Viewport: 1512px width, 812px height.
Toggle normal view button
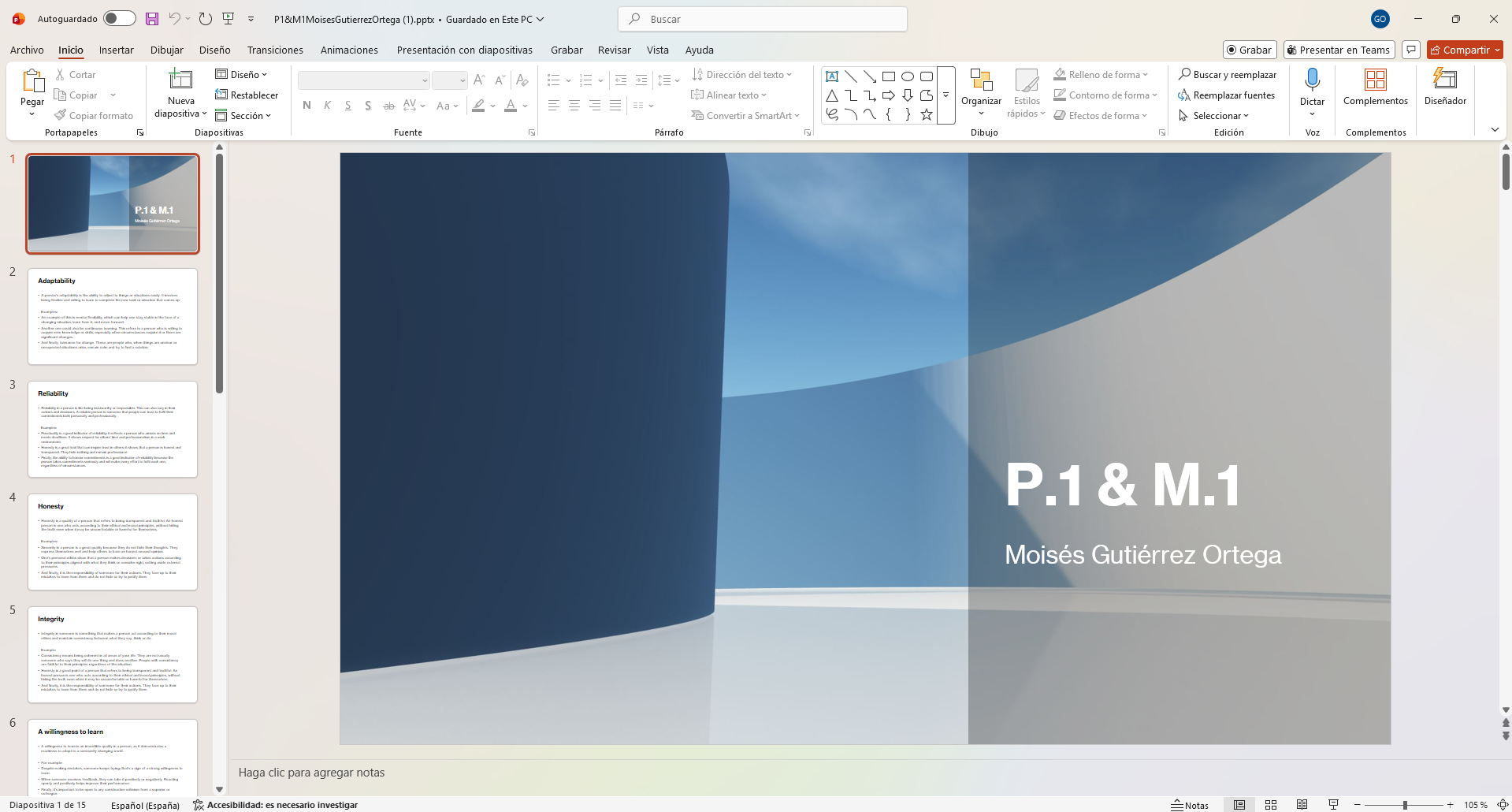coord(1239,805)
